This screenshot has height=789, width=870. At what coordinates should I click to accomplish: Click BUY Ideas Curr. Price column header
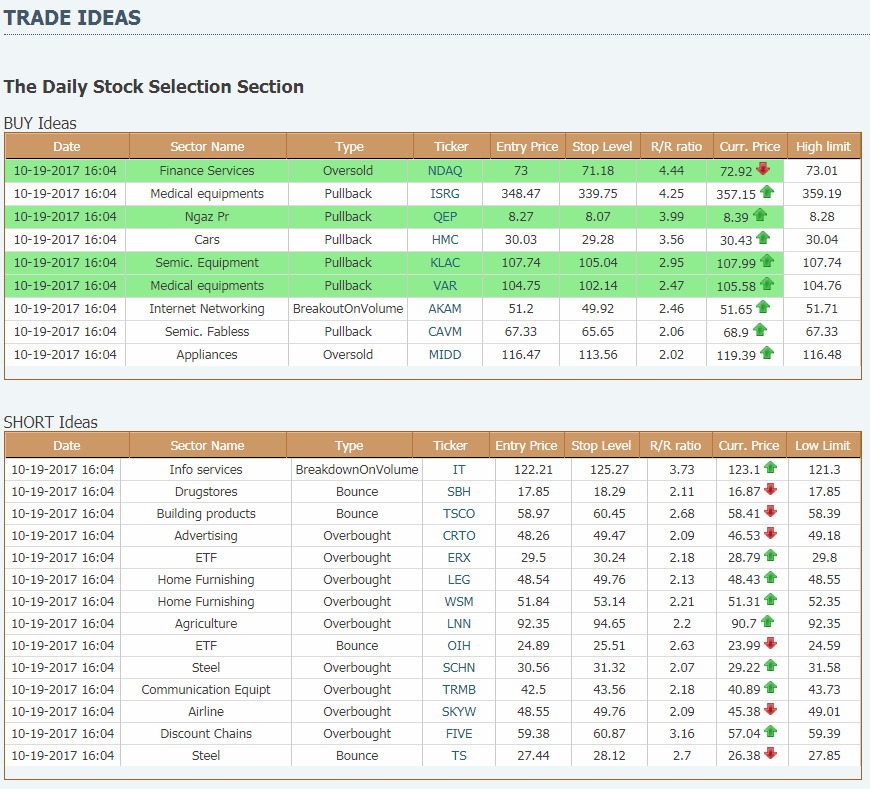pos(750,146)
